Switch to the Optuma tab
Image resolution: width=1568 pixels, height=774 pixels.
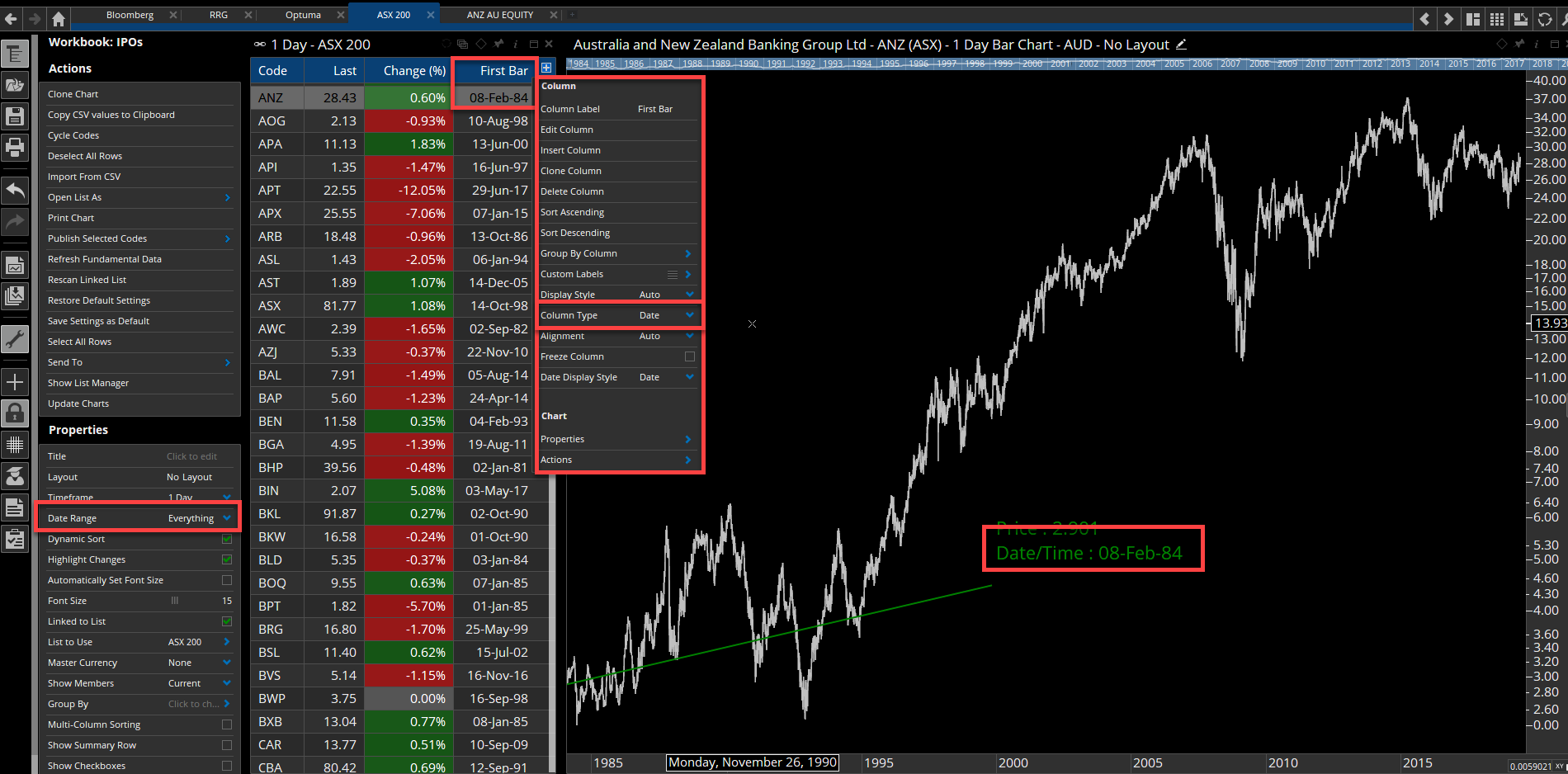(x=303, y=15)
